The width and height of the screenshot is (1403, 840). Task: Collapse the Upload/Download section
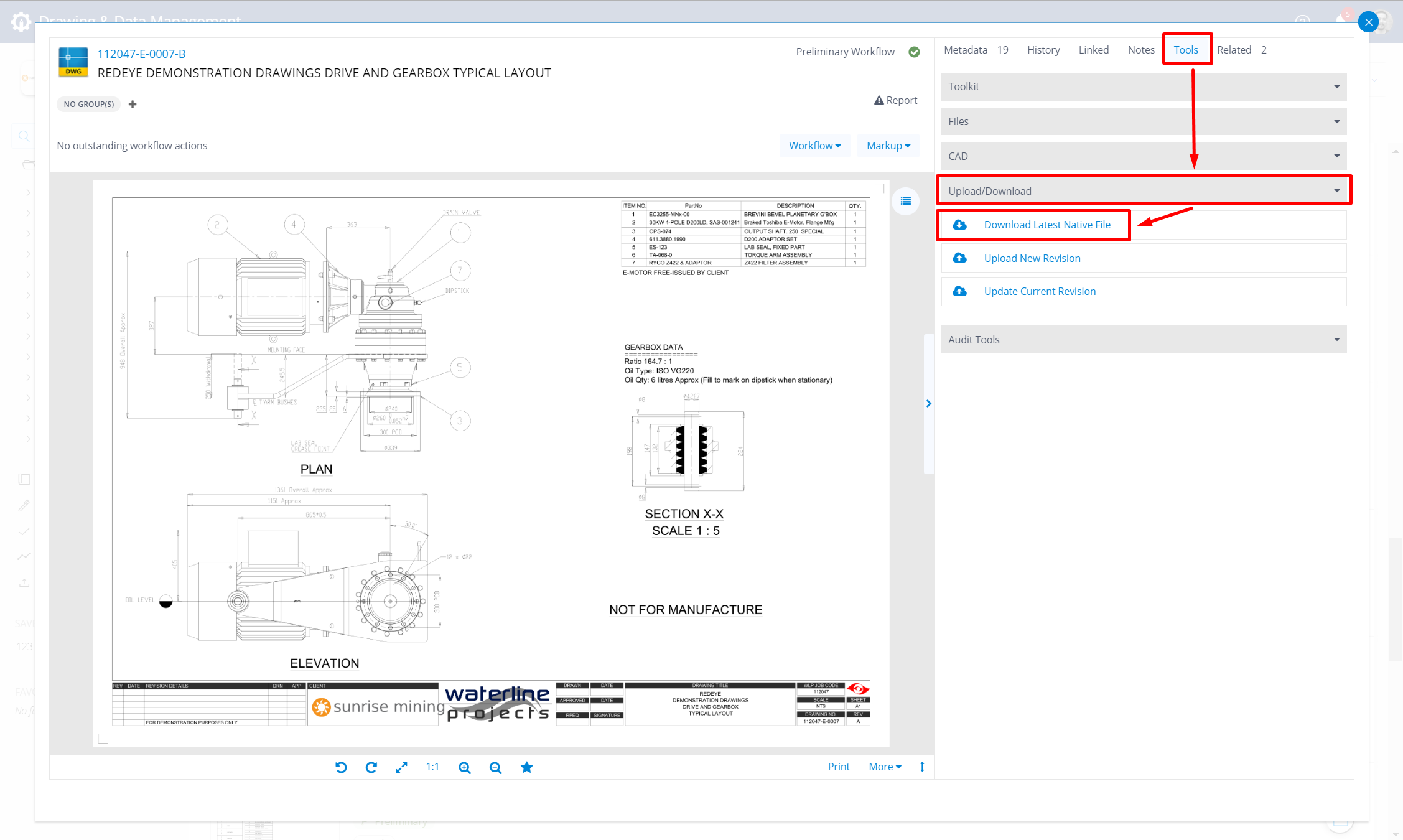pyautogui.click(x=1336, y=190)
